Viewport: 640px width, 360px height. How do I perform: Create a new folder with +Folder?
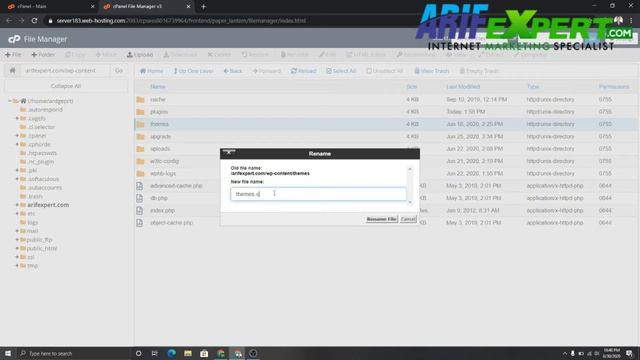point(43,54)
